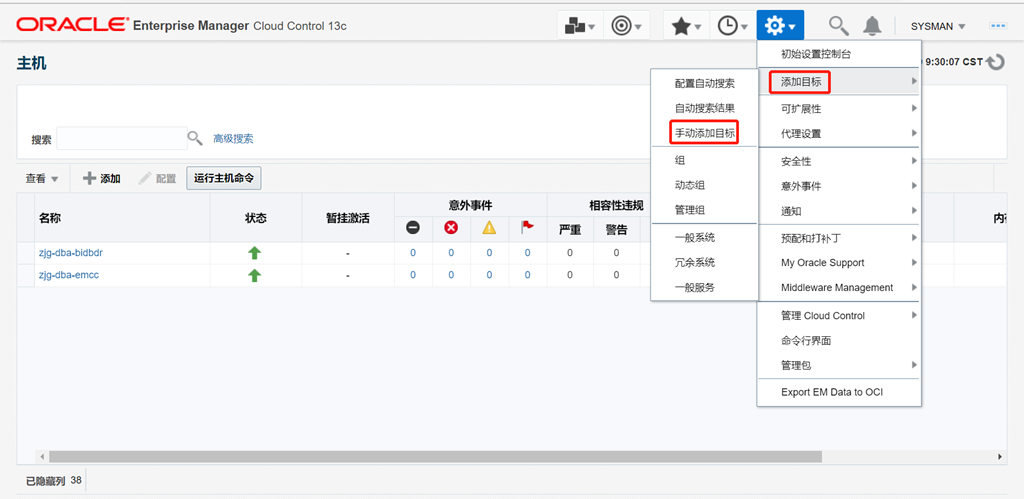Expand the 管理包 submenu

(x=839, y=365)
